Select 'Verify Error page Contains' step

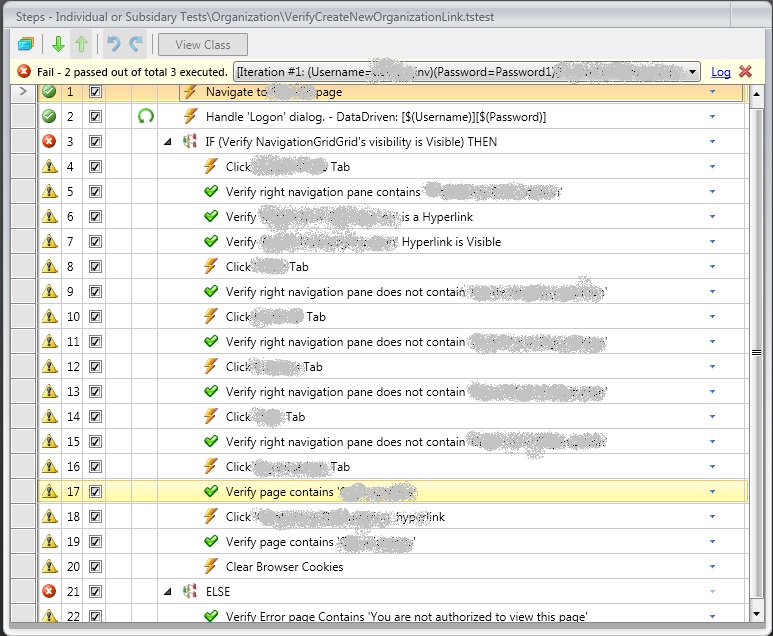click(x=407, y=616)
